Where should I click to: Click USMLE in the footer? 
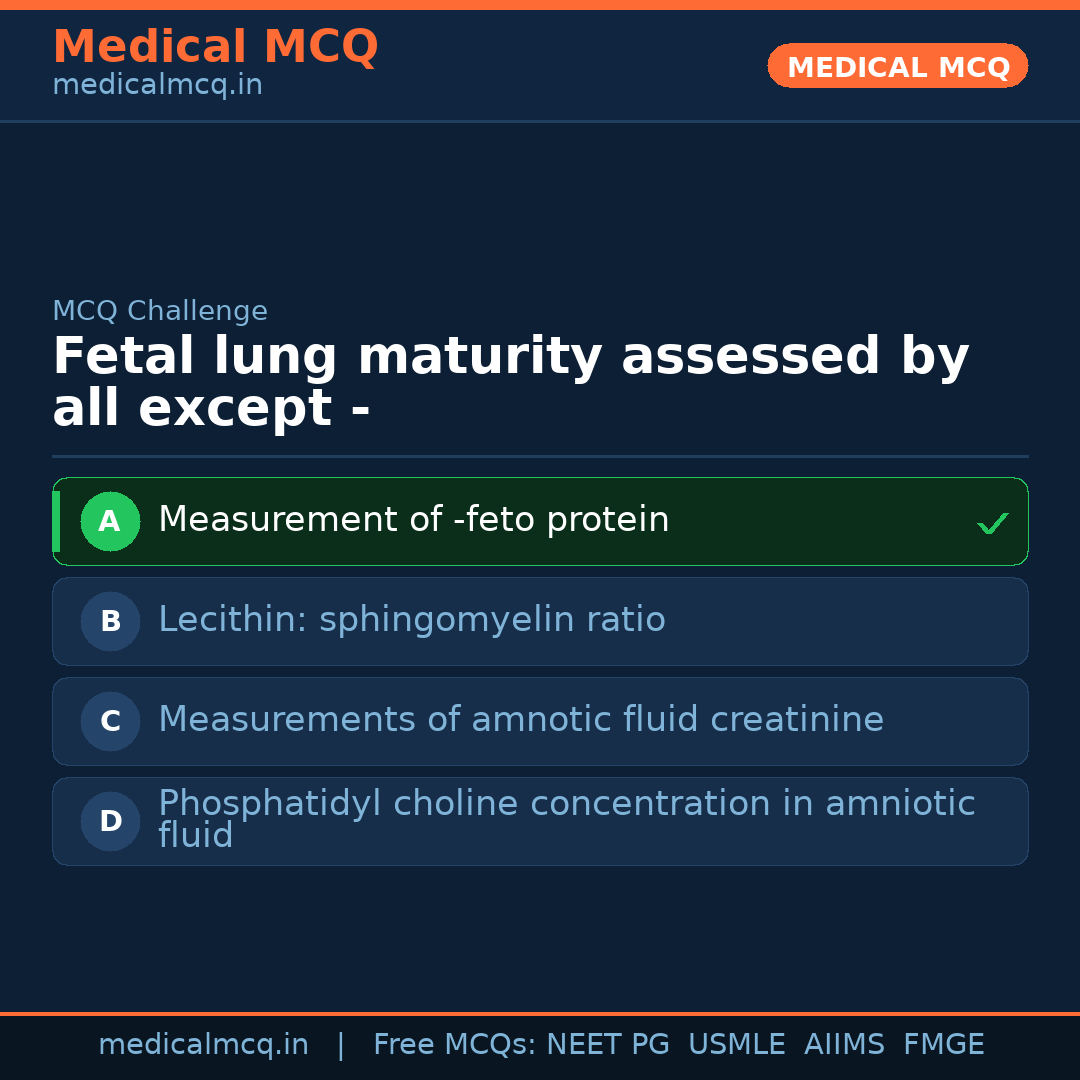click(736, 1045)
